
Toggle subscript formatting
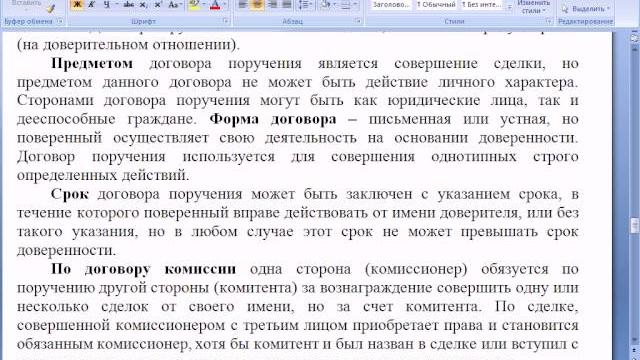point(144,5)
